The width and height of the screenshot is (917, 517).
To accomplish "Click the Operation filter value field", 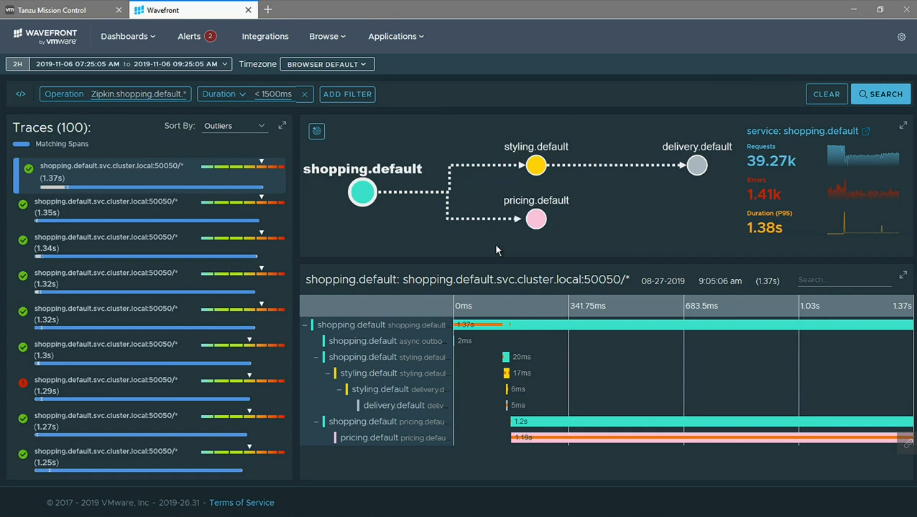I will 139,94.
